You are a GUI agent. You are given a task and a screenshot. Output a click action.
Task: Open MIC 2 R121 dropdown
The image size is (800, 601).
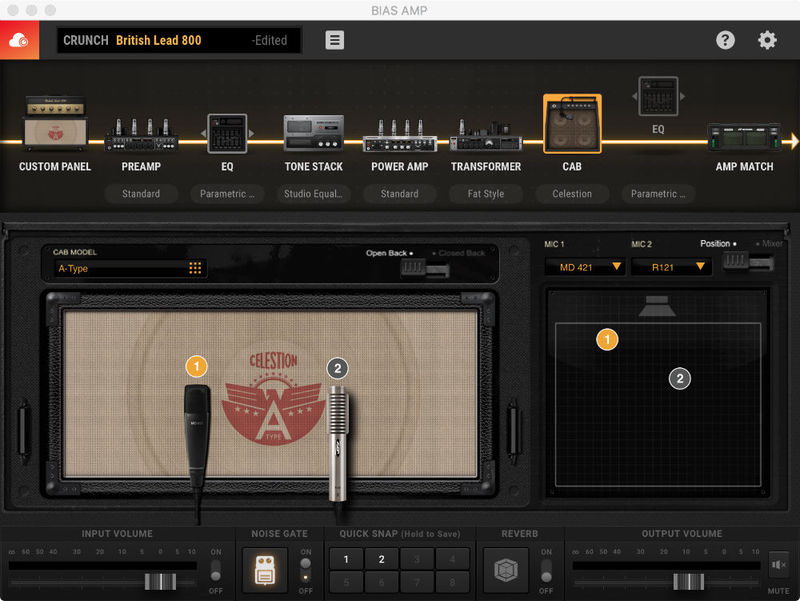[671, 267]
